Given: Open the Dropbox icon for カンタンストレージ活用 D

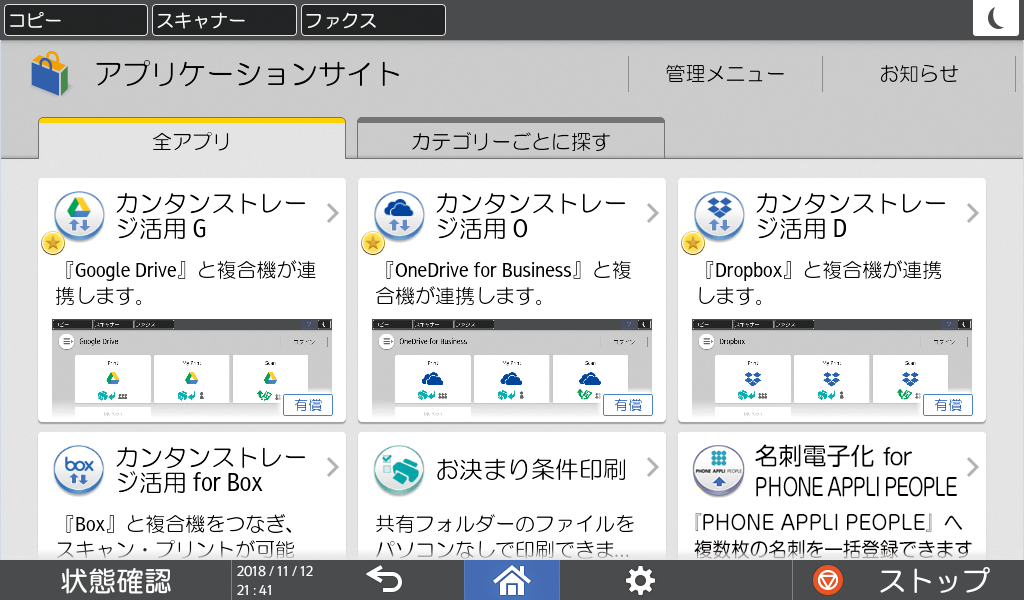Looking at the screenshot, I should pos(718,212).
